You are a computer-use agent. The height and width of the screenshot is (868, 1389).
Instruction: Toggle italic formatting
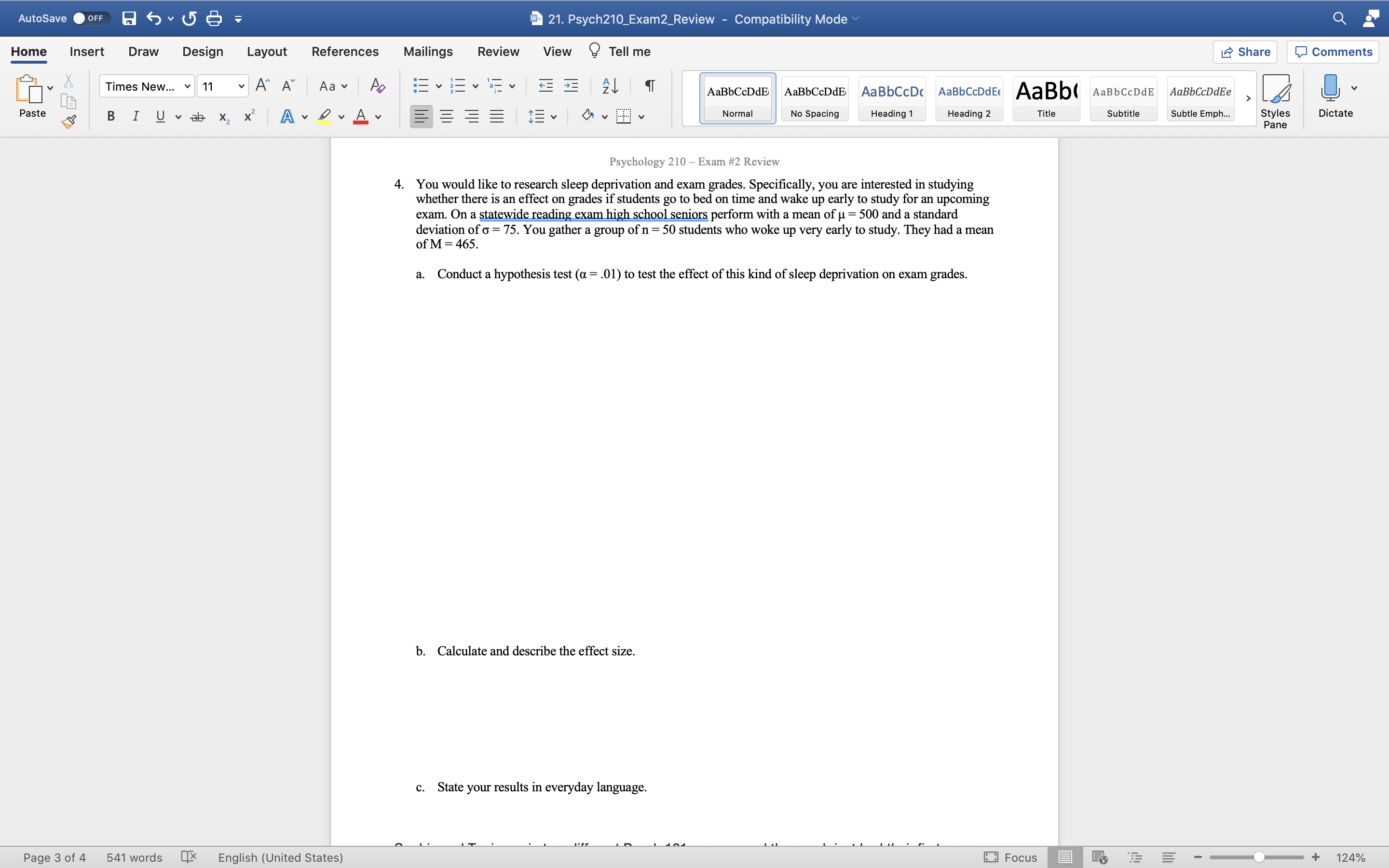tap(136, 116)
